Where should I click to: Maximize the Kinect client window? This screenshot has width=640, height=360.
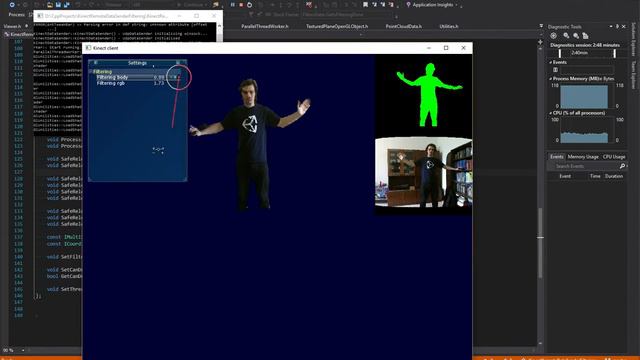coord(446,48)
